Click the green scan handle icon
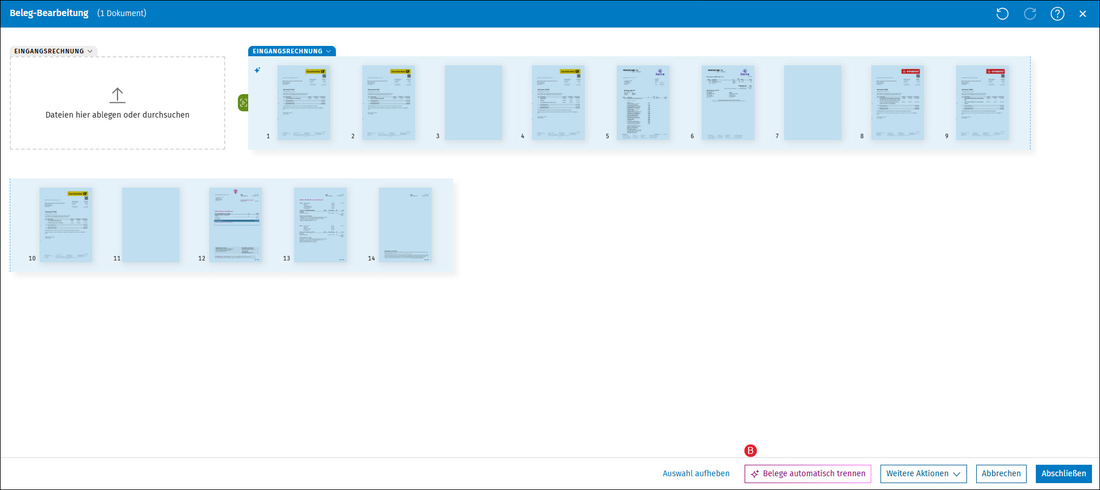 point(243,102)
